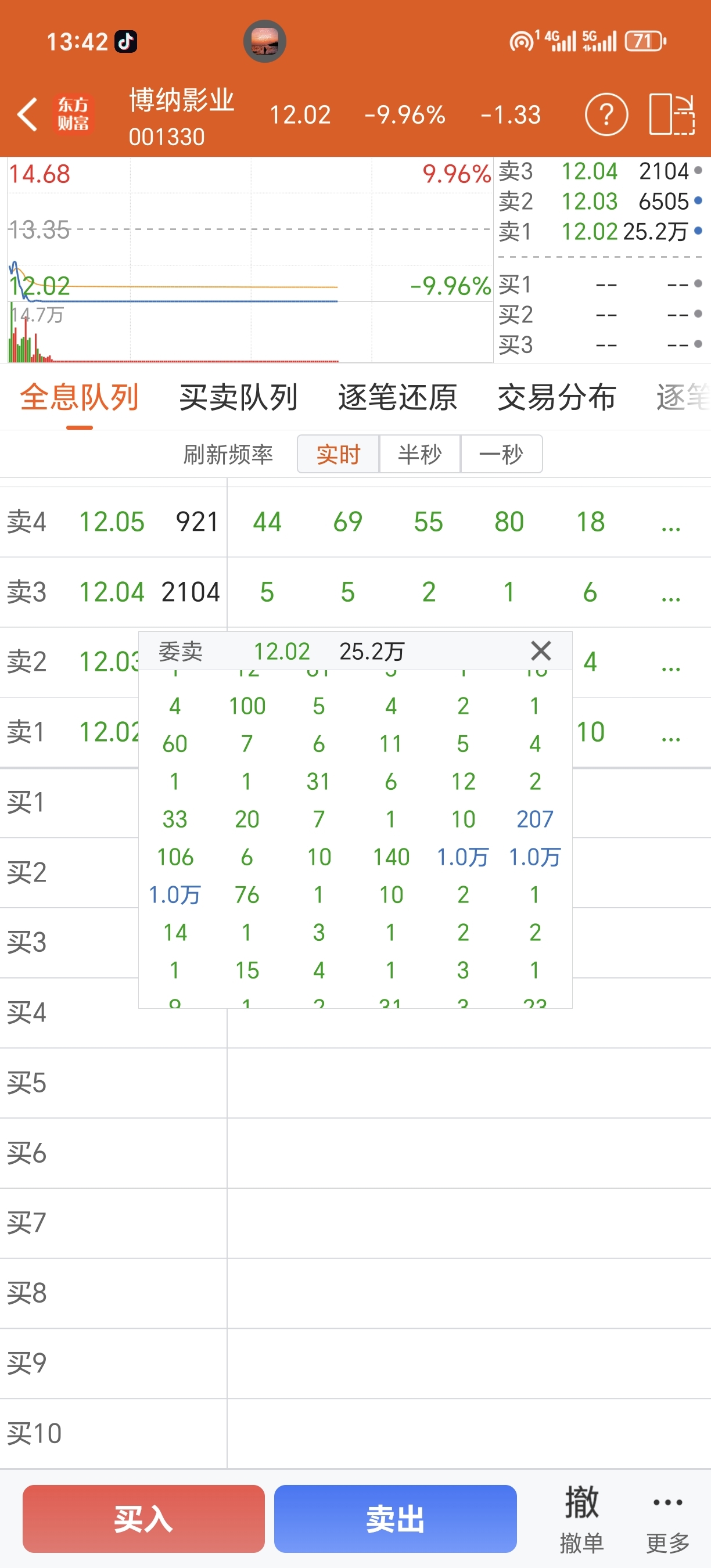Tap the 13.35 previous close label

pyautogui.click(x=39, y=230)
